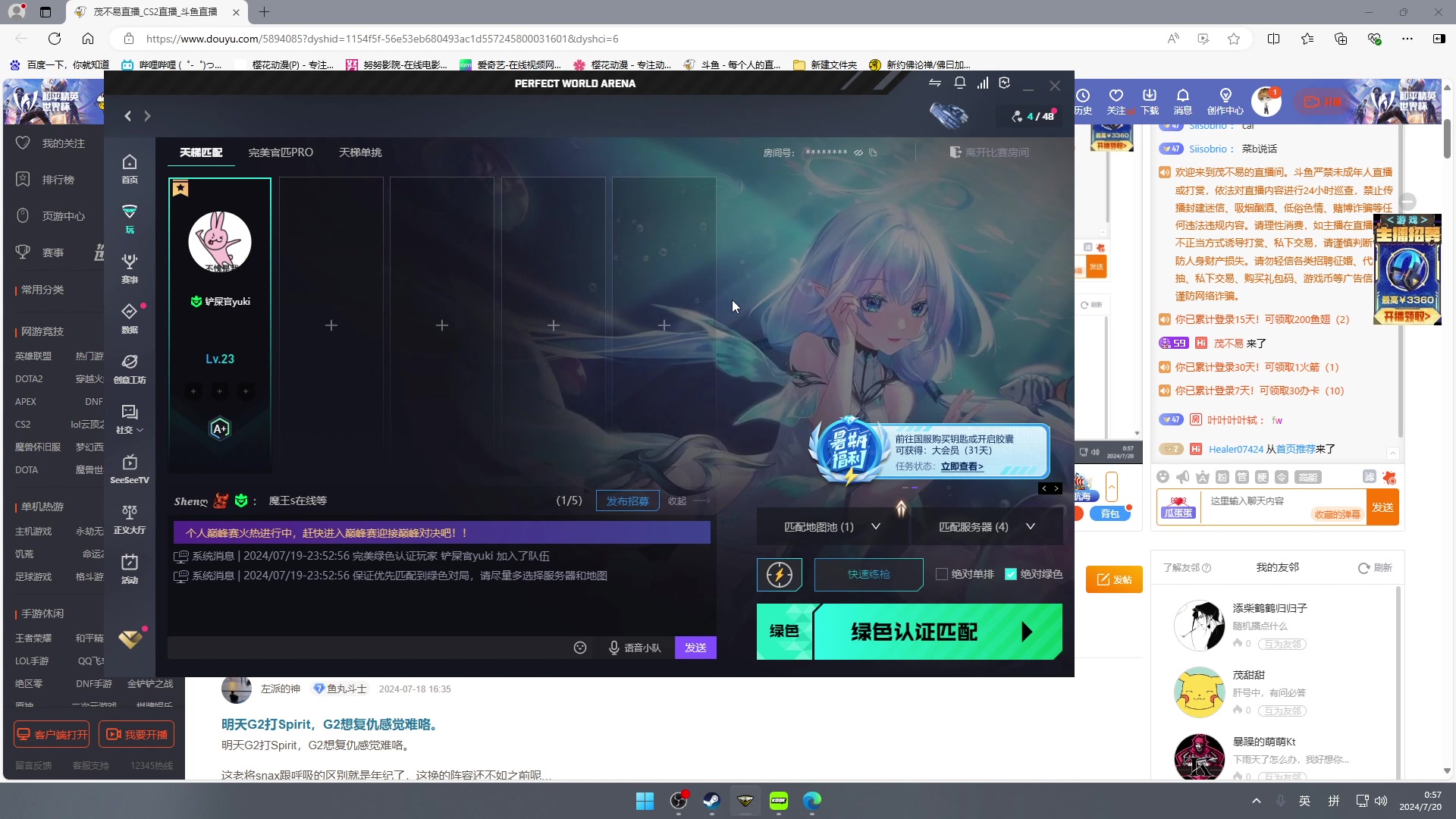Image resolution: width=1456 pixels, height=819 pixels.
Task: Toggle the 绝对单排 checkbox
Action: (942, 574)
